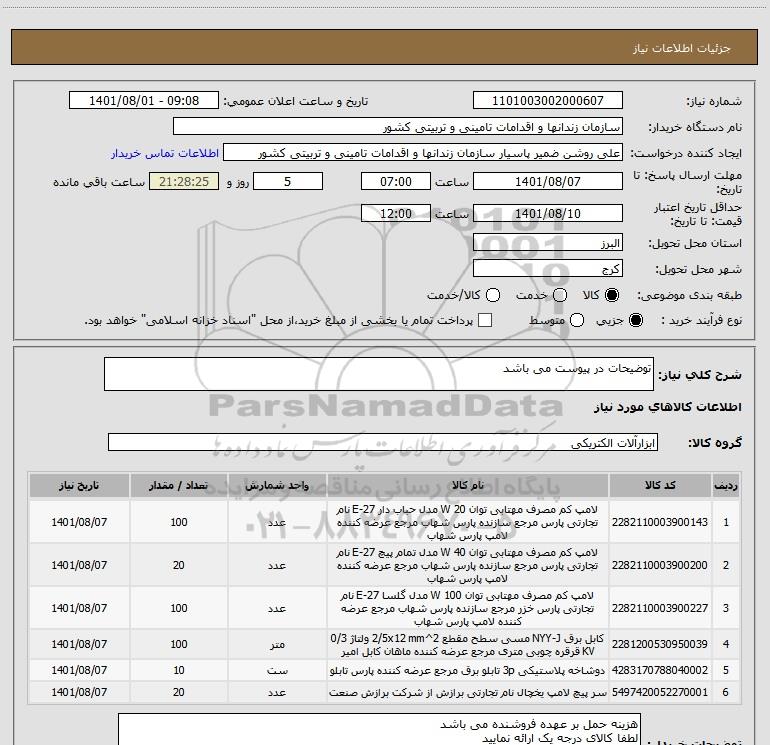The image size is (770, 745).
Task: Click product code 2282110003900200
Action: click(x=660, y=565)
